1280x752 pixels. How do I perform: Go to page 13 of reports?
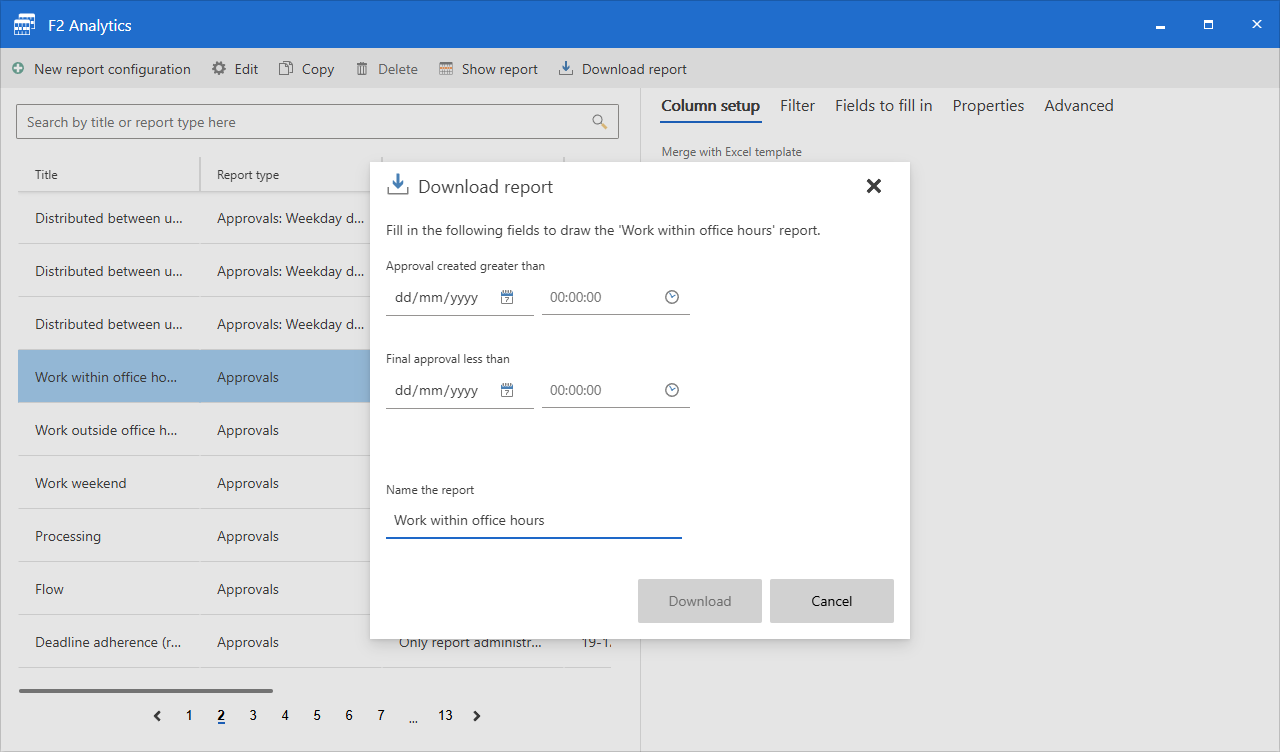point(445,716)
